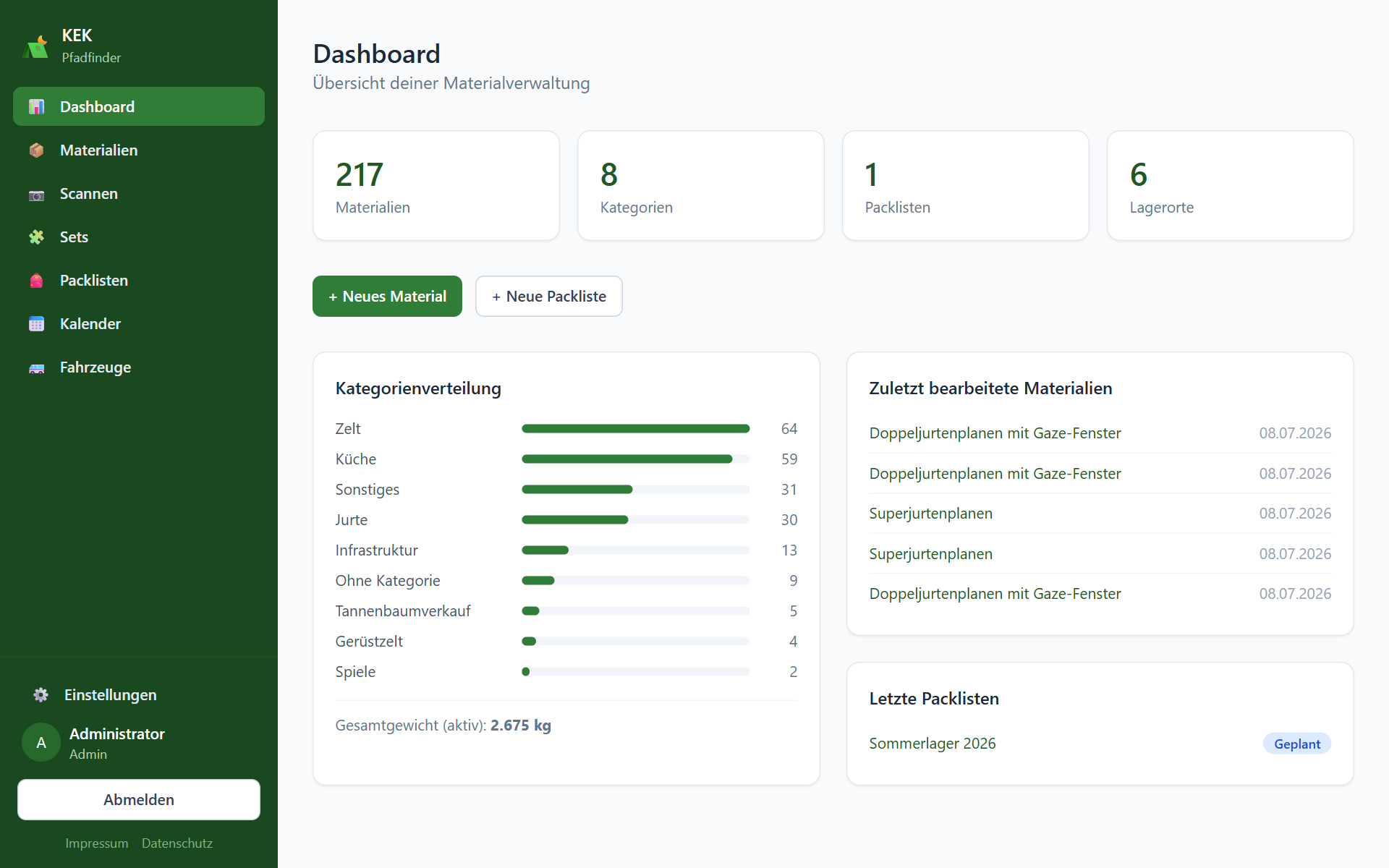Open the 6 Lagerorte stat card
Image resolution: width=1389 pixels, height=868 pixels.
pyautogui.click(x=1231, y=185)
